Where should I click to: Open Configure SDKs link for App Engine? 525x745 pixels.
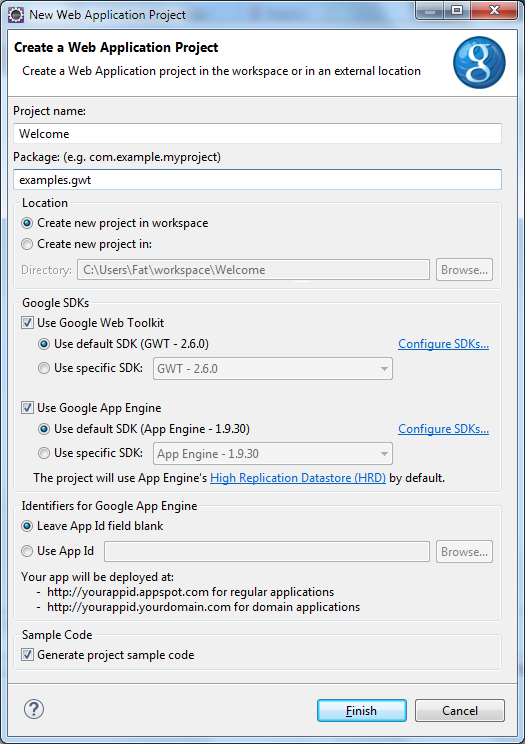(x=443, y=429)
